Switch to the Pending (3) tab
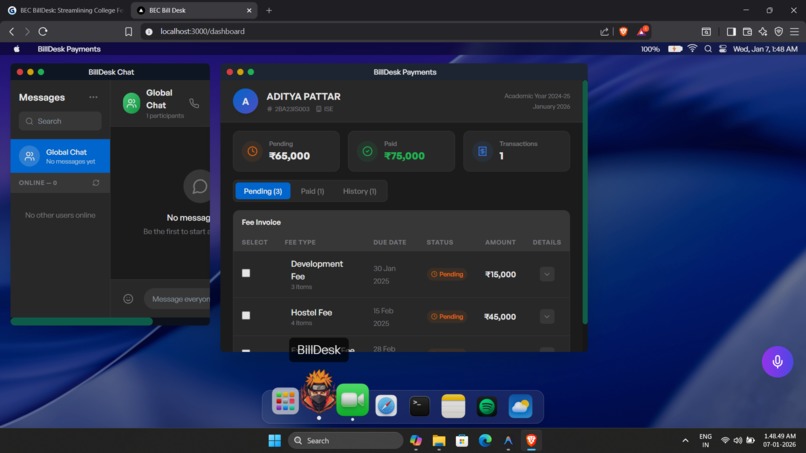Screen dimensions: 806x453 [263, 191]
